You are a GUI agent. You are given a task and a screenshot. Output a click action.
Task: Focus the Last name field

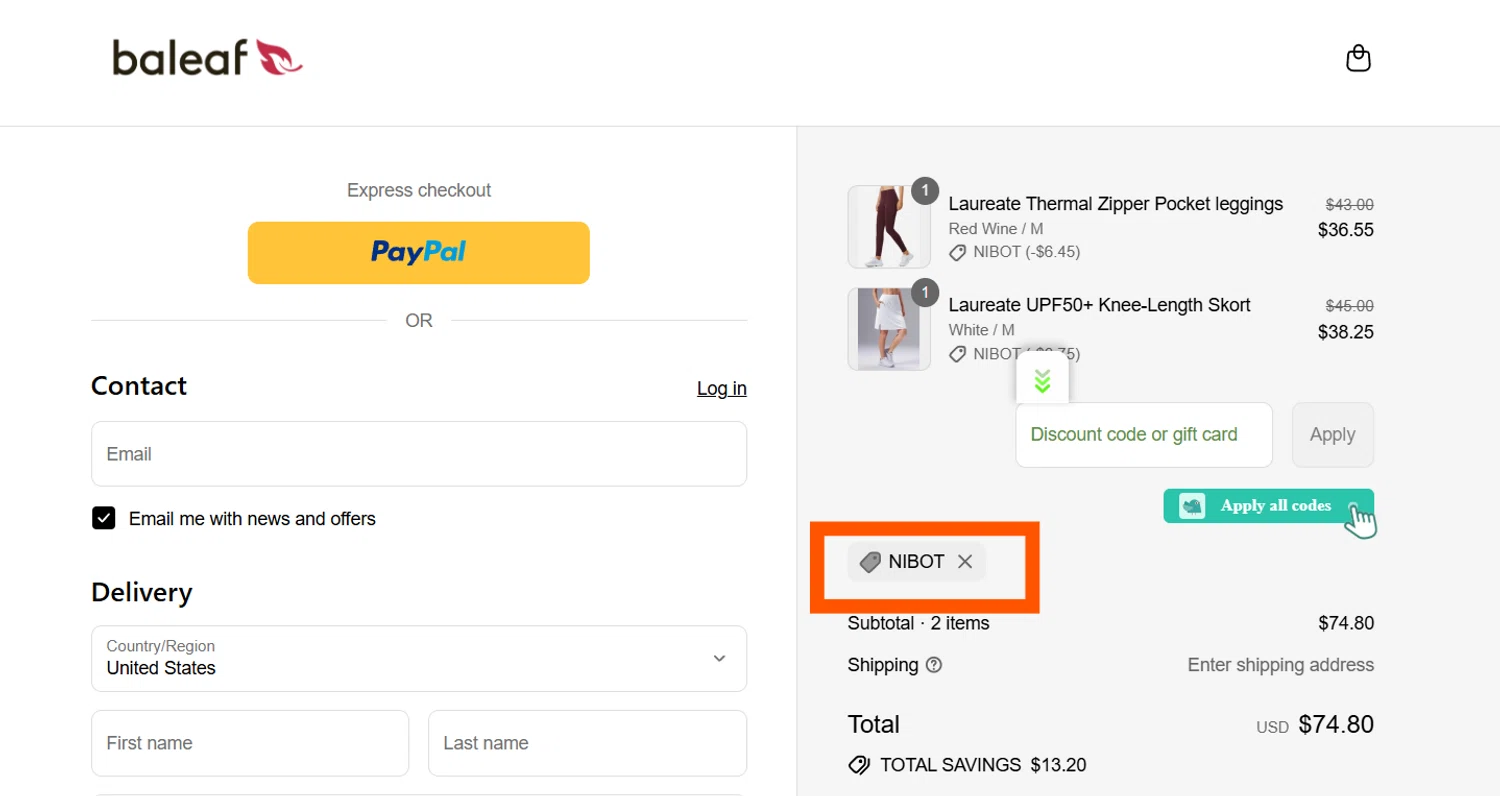tap(587, 743)
